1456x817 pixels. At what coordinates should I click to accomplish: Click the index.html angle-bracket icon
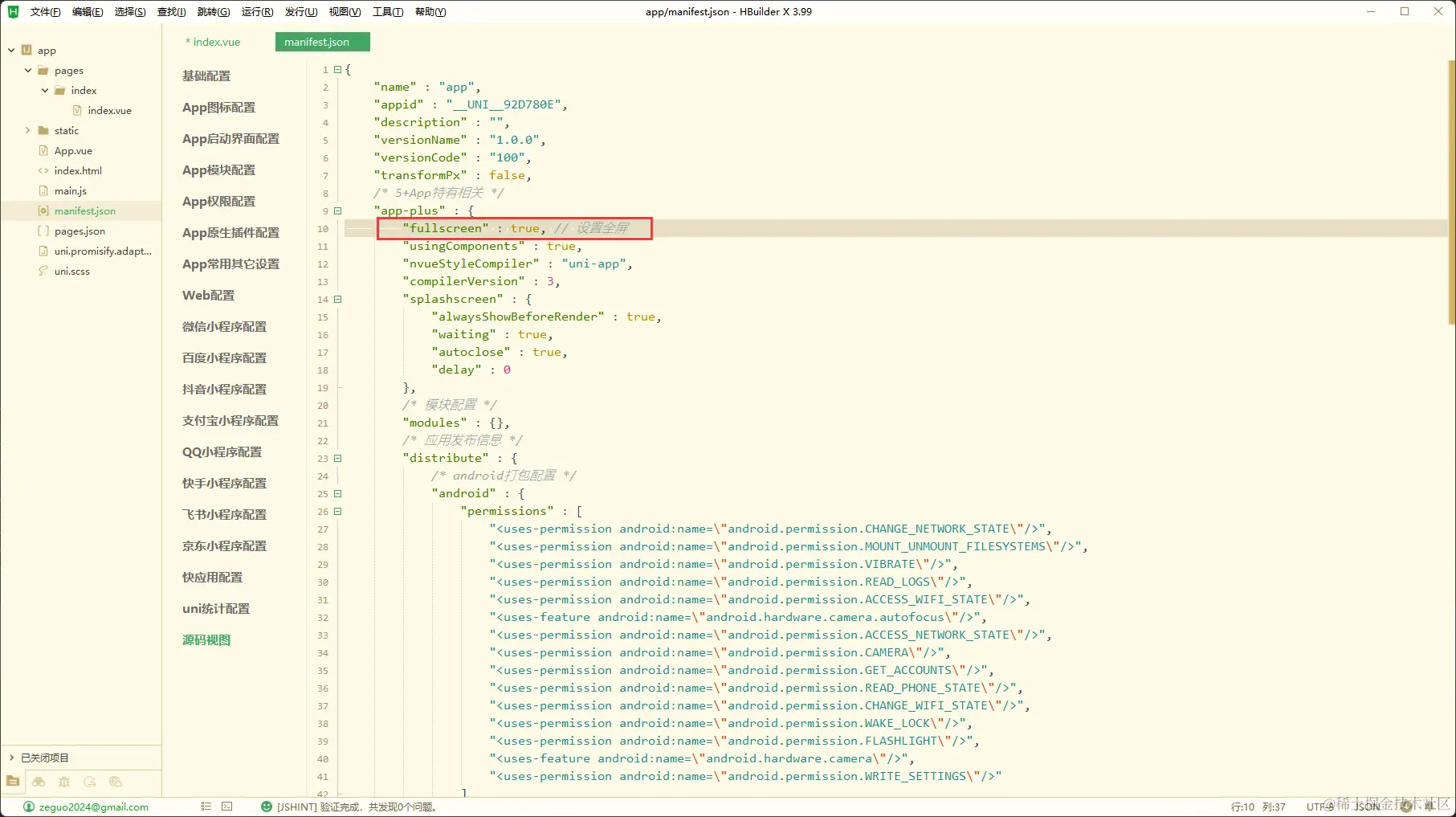coord(43,171)
